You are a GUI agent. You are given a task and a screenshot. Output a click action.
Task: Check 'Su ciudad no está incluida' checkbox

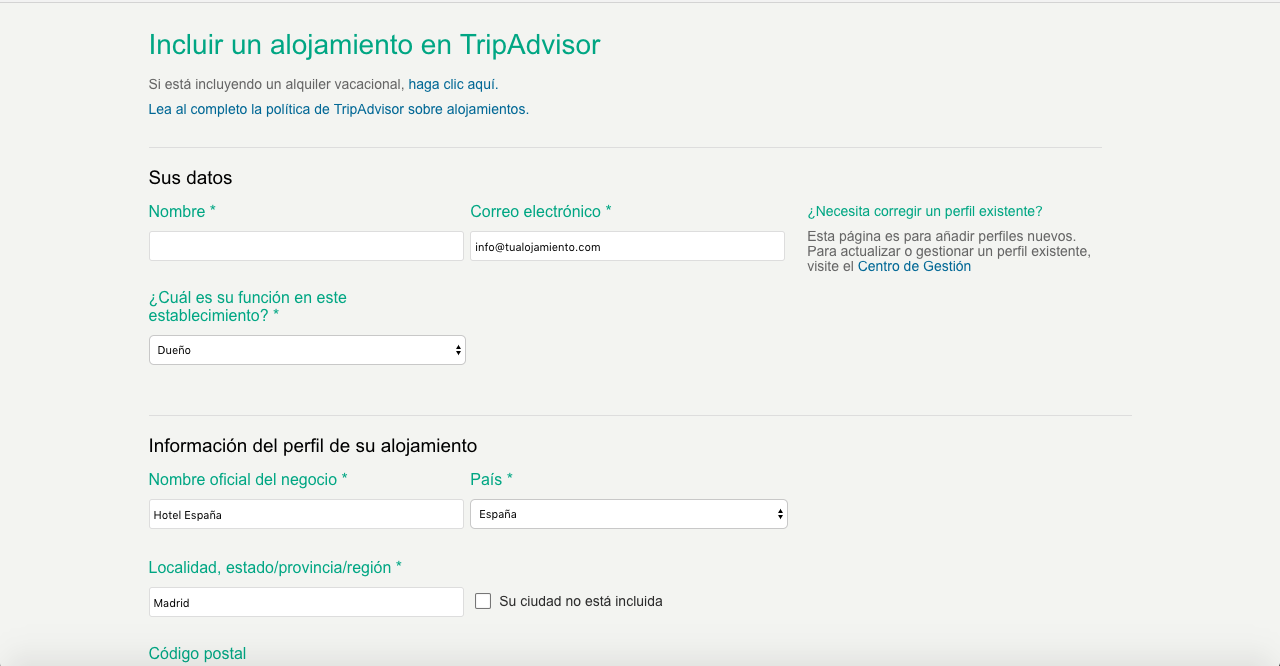[x=483, y=601]
